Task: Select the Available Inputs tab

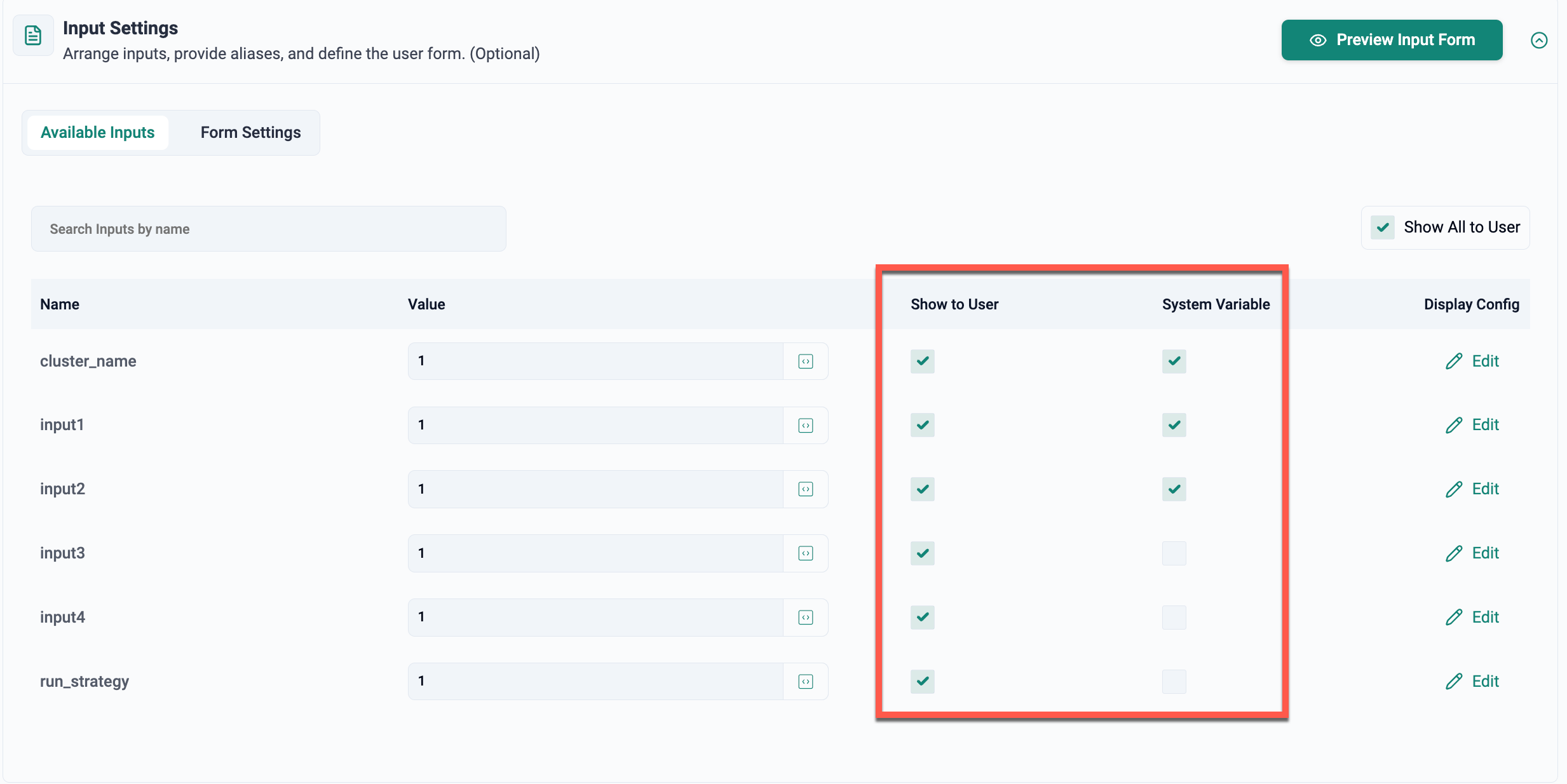Action: pyautogui.click(x=98, y=133)
